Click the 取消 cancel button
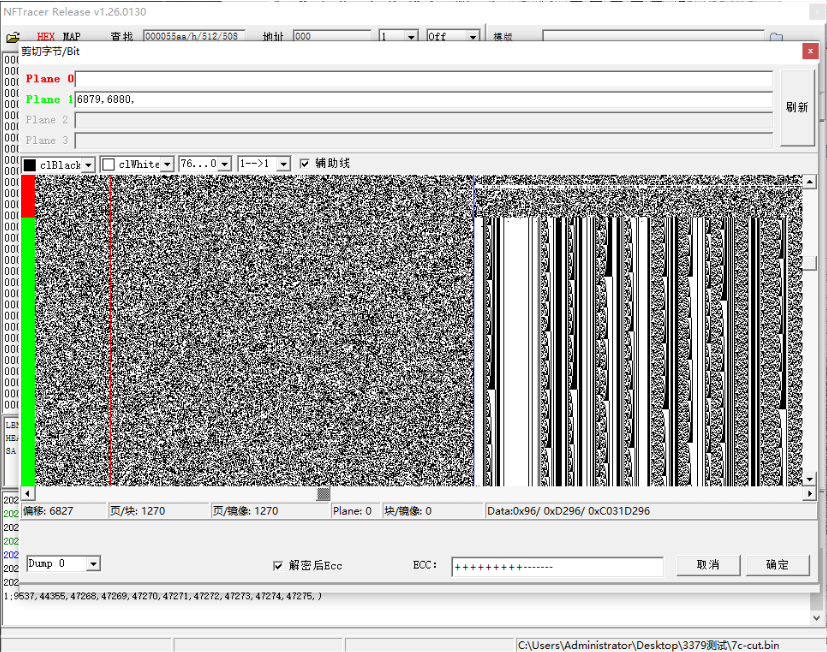 [x=708, y=565]
